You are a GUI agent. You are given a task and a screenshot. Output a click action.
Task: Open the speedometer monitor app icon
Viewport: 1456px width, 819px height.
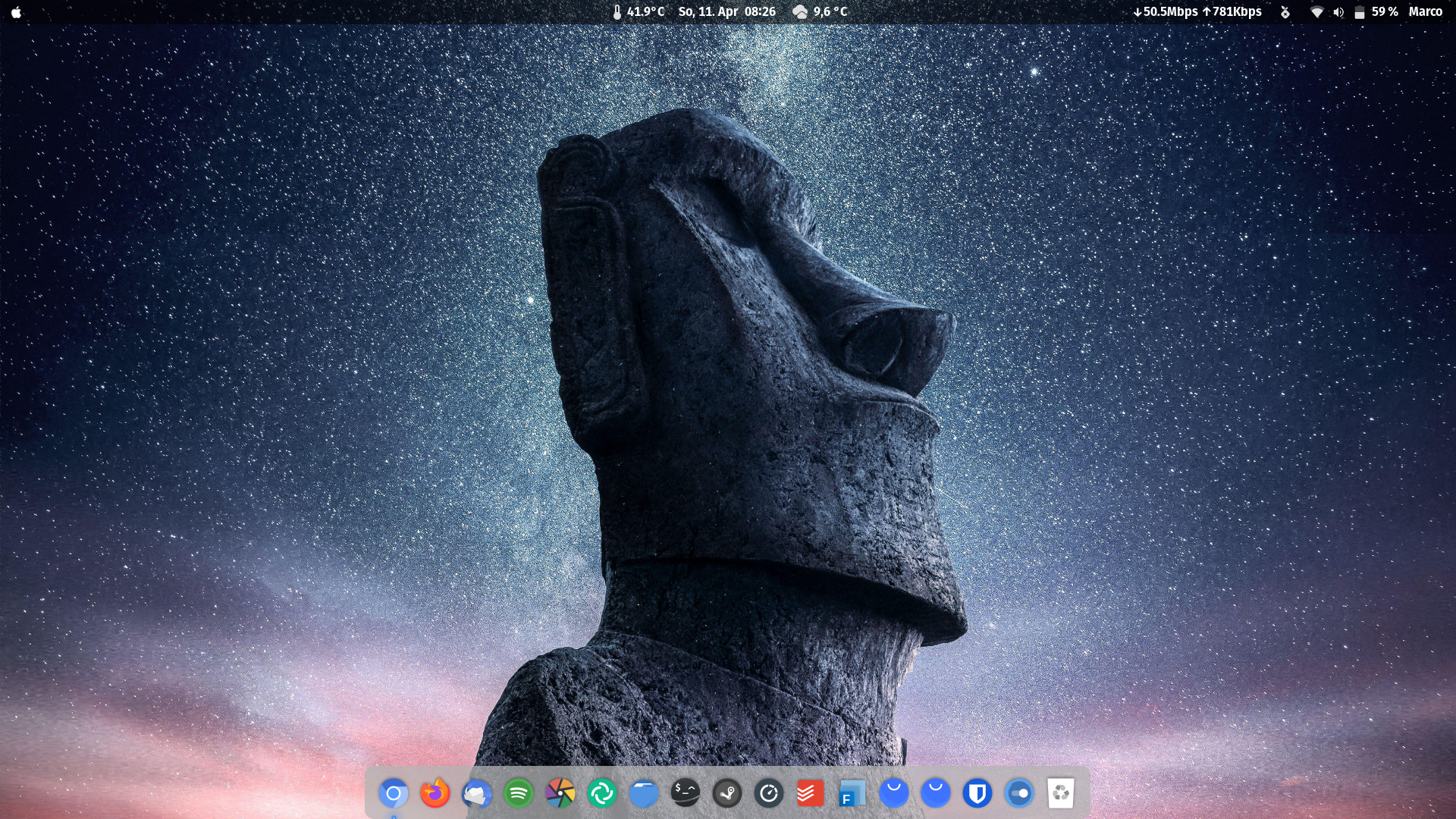point(769,793)
